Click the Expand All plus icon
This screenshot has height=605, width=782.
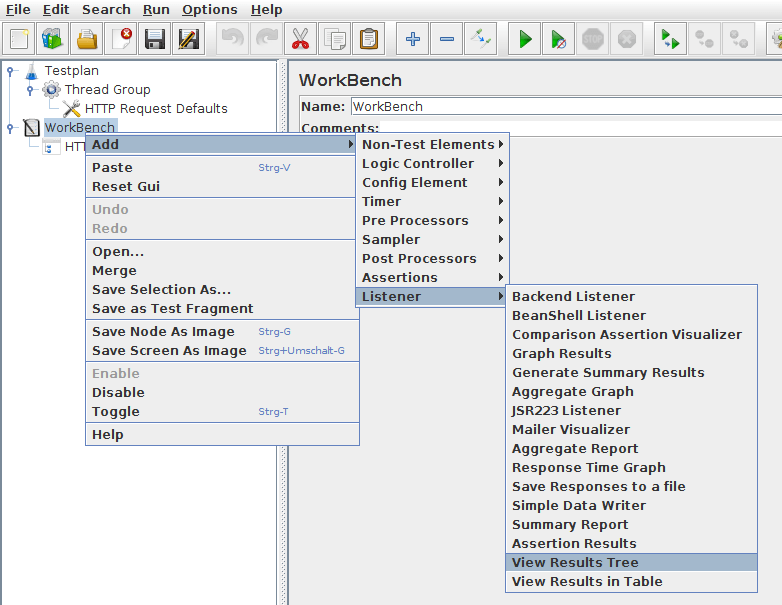[412, 39]
